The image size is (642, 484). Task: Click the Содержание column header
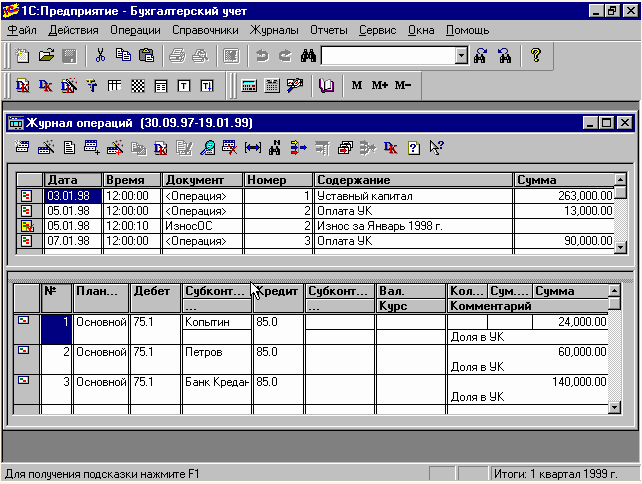[x=412, y=180]
